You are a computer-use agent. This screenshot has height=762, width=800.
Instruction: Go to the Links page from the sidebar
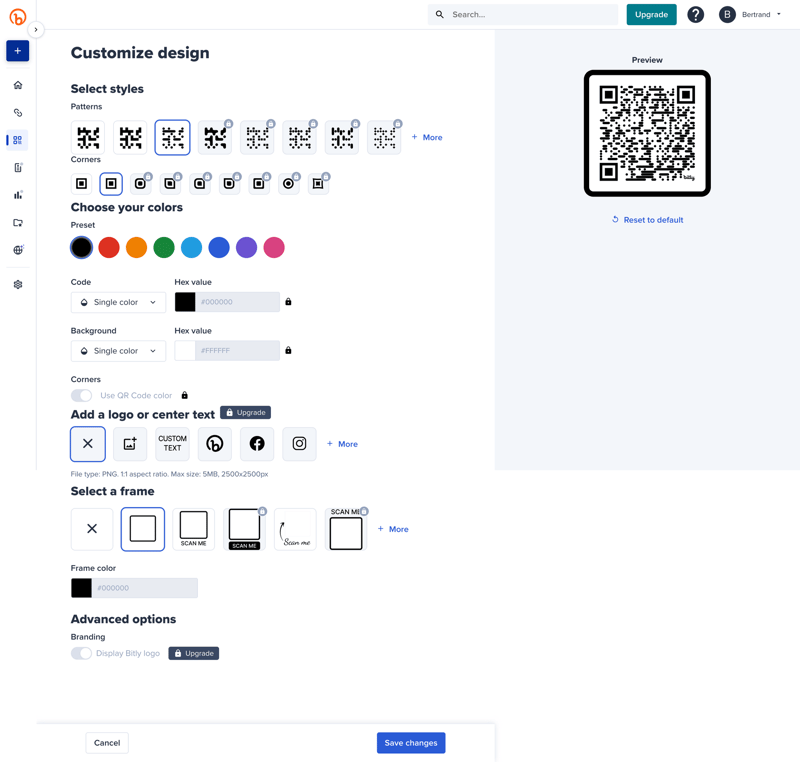pyautogui.click(x=16, y=112)
